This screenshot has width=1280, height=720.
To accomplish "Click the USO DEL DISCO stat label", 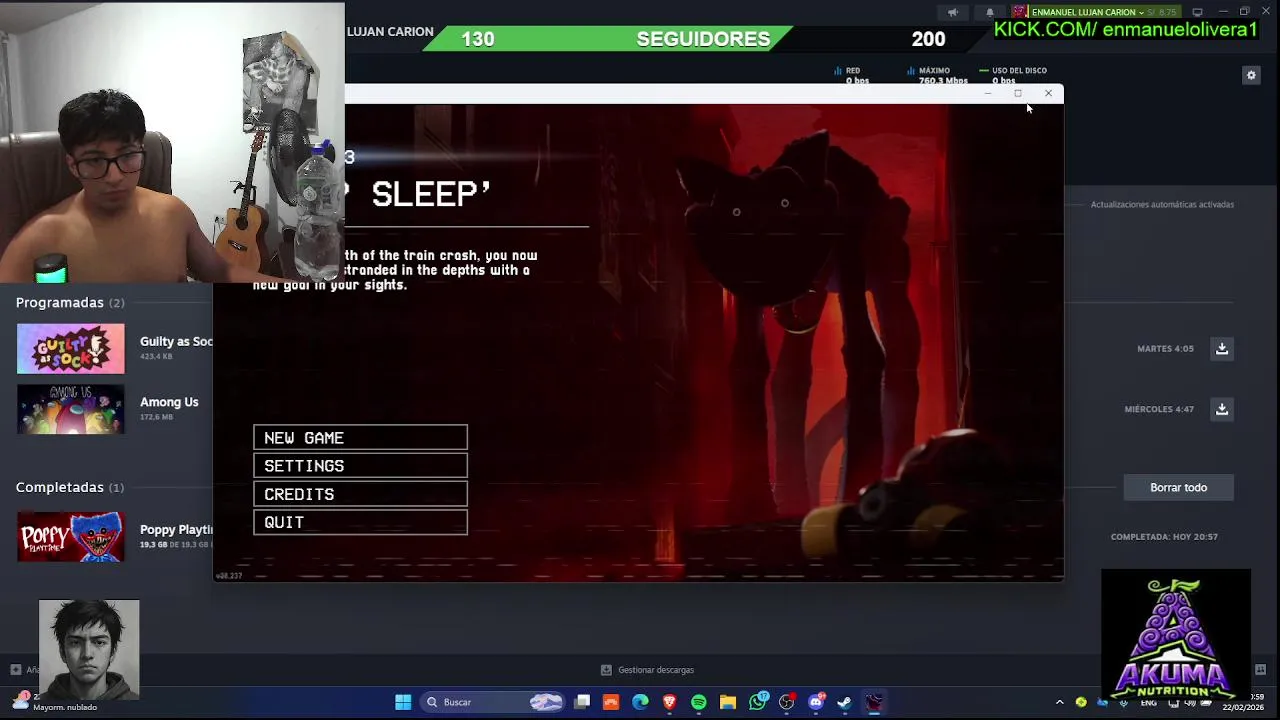I will [x=1019, y=71].
